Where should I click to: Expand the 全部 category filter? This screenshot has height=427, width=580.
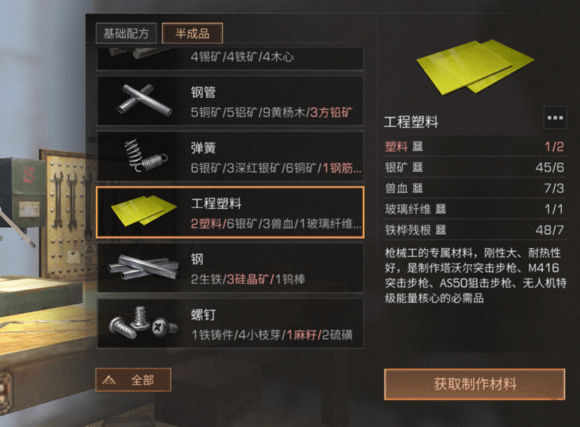[133, 380]
